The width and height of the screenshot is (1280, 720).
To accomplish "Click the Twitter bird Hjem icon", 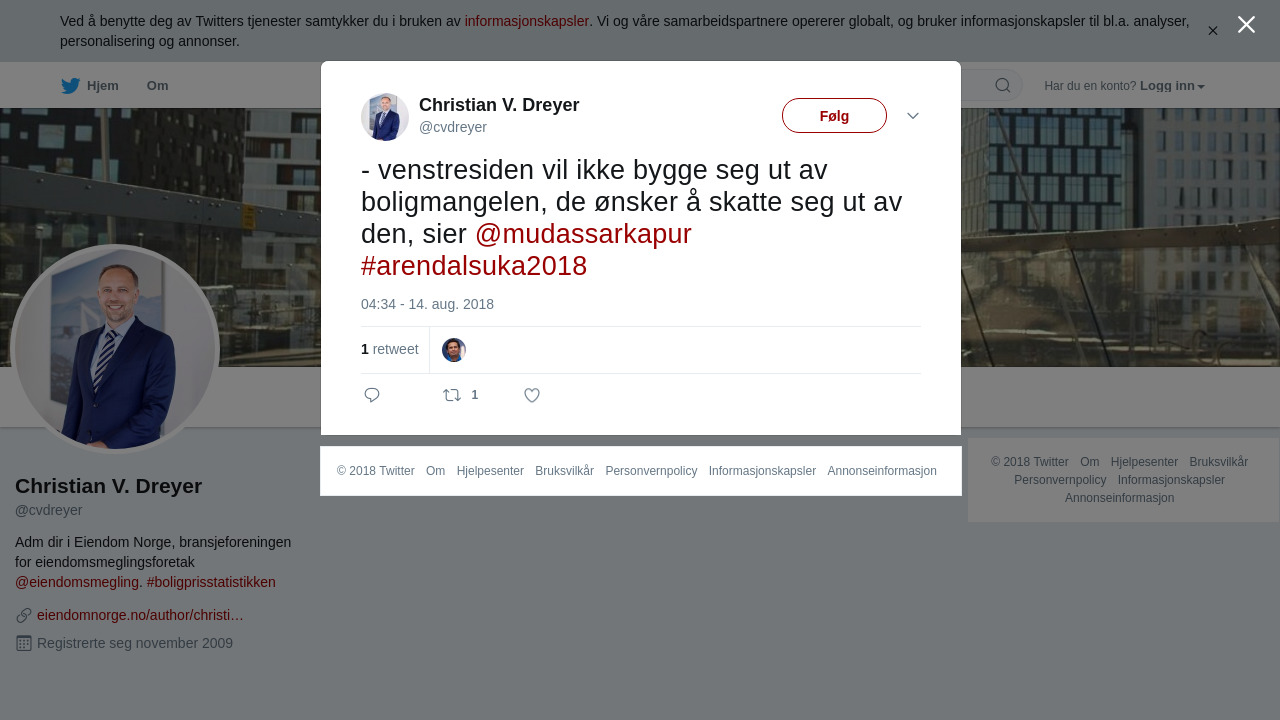I will [71, 86].
